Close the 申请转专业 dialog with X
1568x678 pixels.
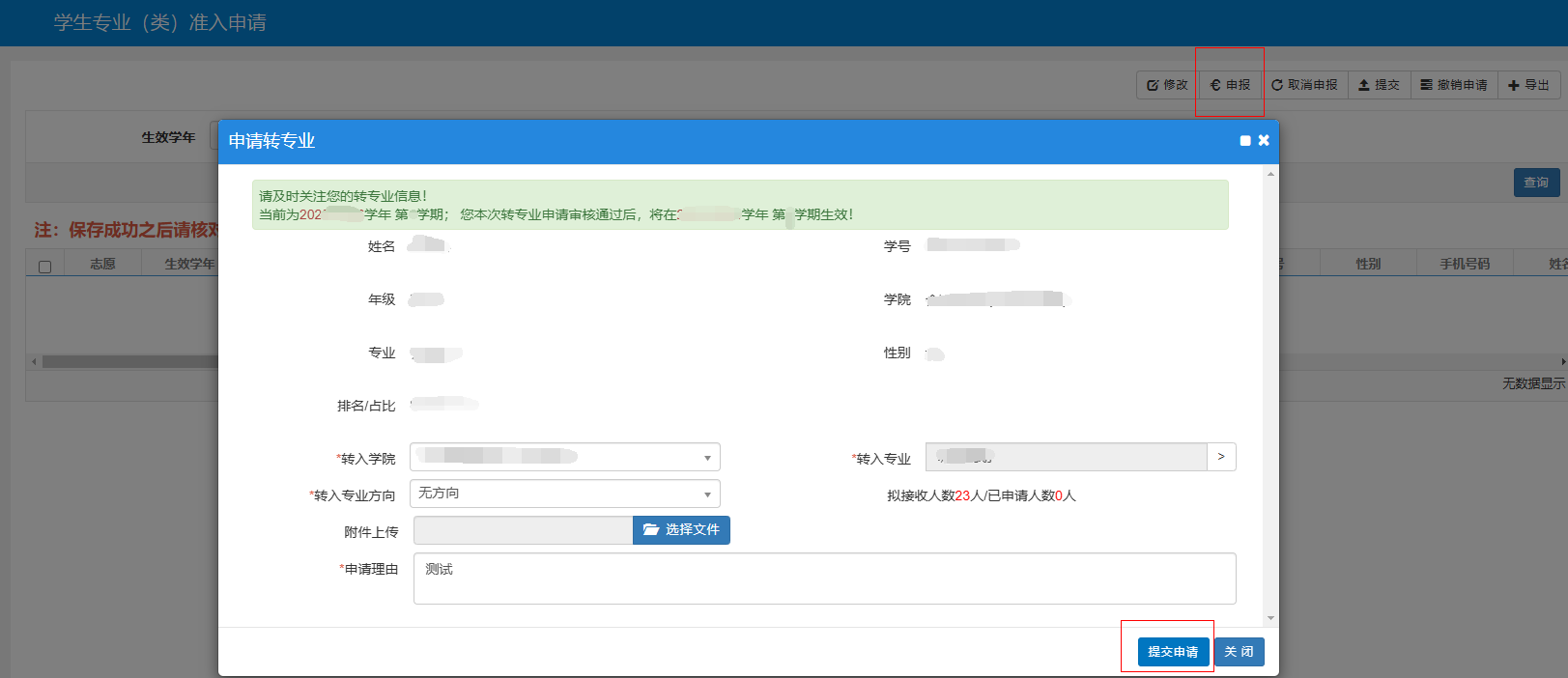(x=1264, y=140)
